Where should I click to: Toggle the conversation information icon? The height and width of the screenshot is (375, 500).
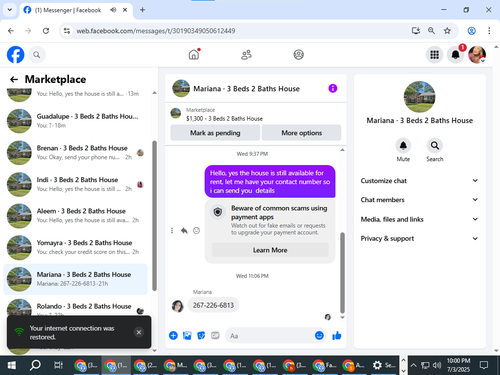point(333,88)
